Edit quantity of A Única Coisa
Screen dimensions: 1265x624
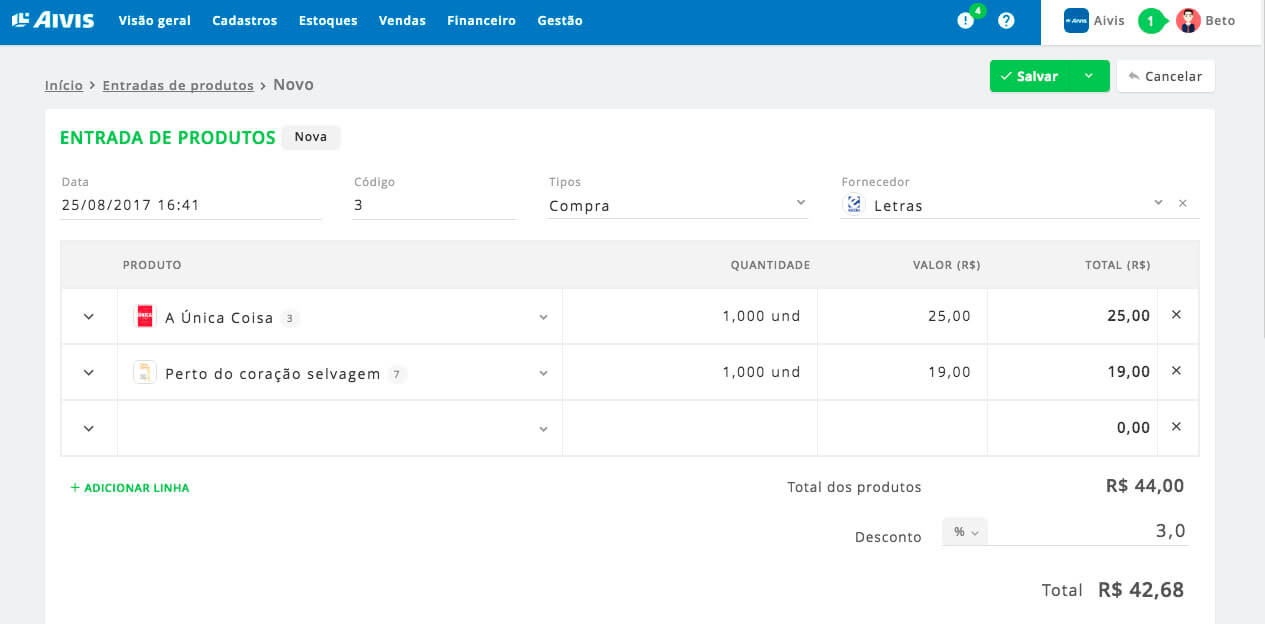[690, 316]
